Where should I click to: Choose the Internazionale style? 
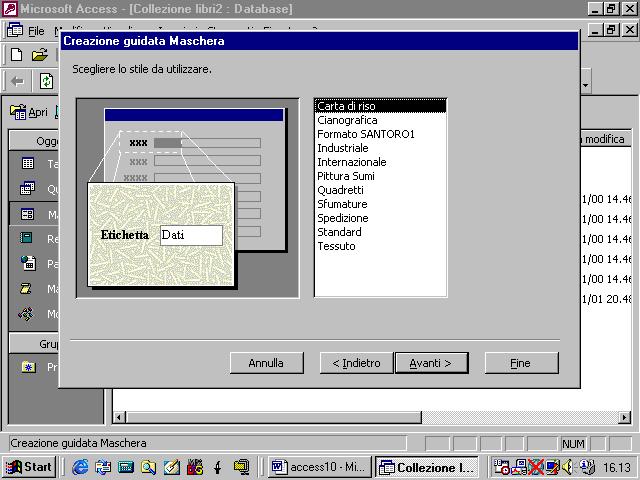click(380, 162)
